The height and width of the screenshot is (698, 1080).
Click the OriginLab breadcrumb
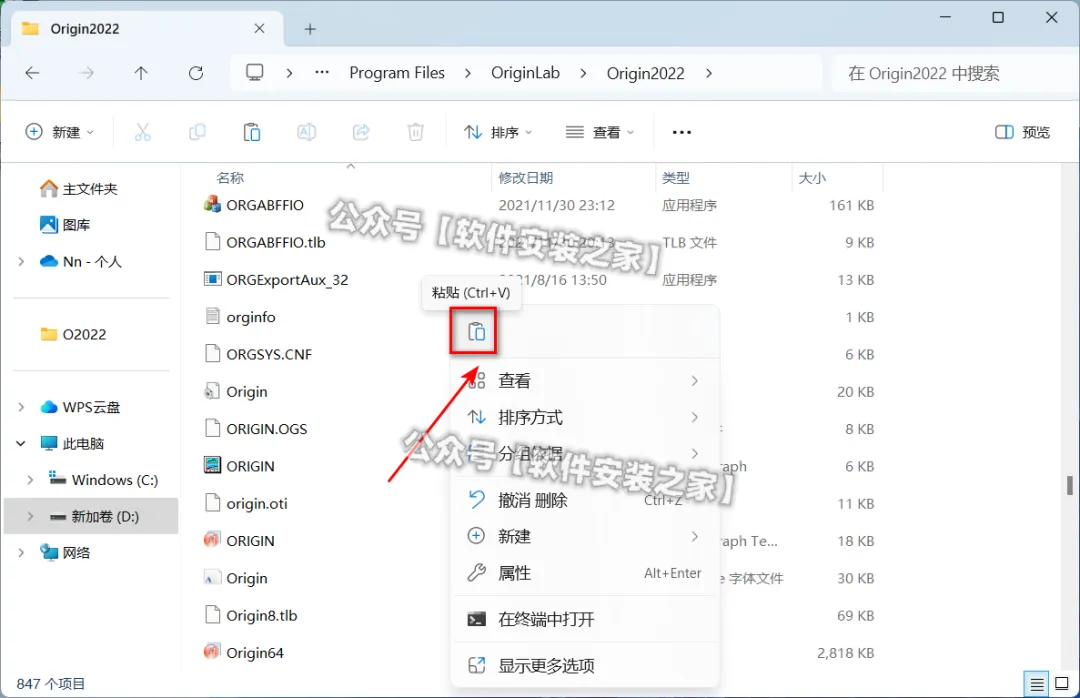coord(526,73)
